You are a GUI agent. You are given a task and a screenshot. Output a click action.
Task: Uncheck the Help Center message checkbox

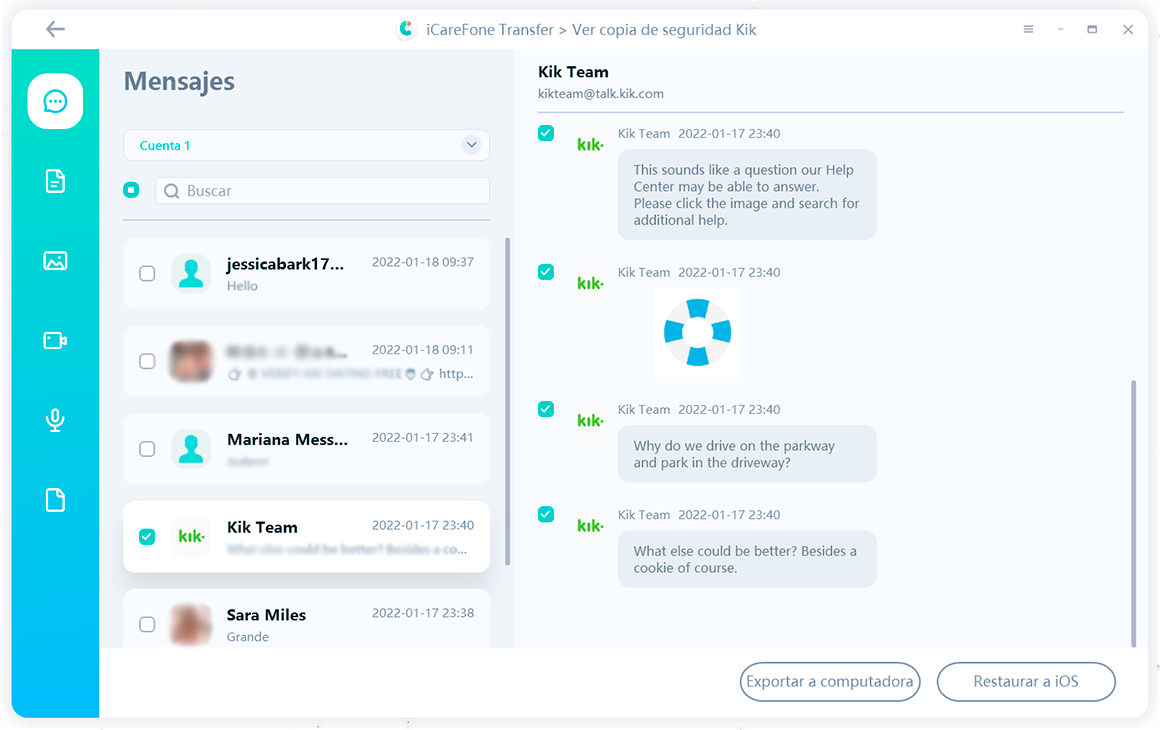coord(546,133)
